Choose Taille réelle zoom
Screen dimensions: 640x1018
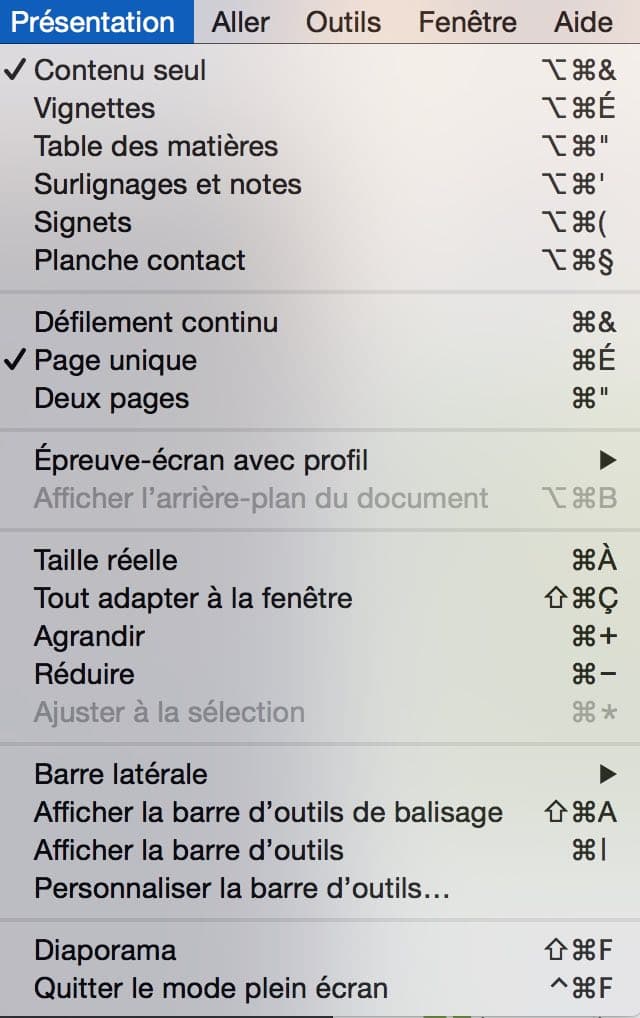[x=320, y=560]
